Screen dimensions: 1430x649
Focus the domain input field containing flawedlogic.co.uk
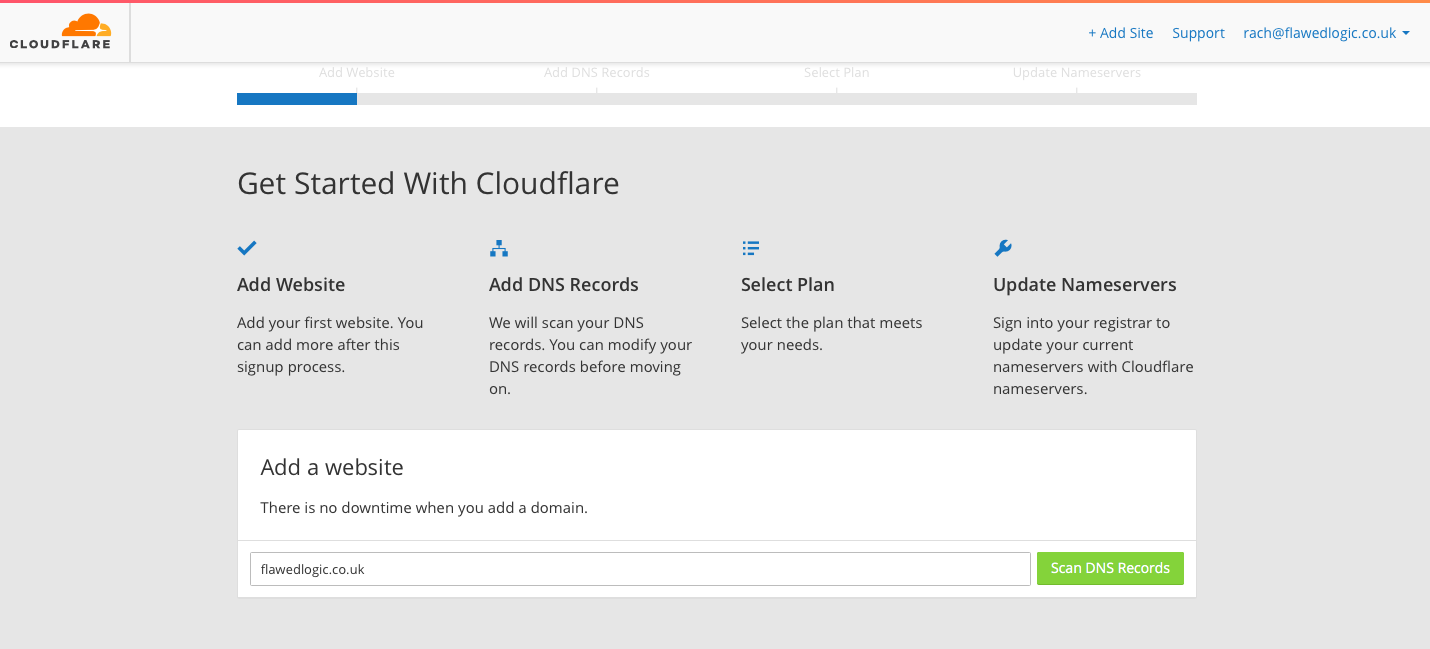coord(640,569)
